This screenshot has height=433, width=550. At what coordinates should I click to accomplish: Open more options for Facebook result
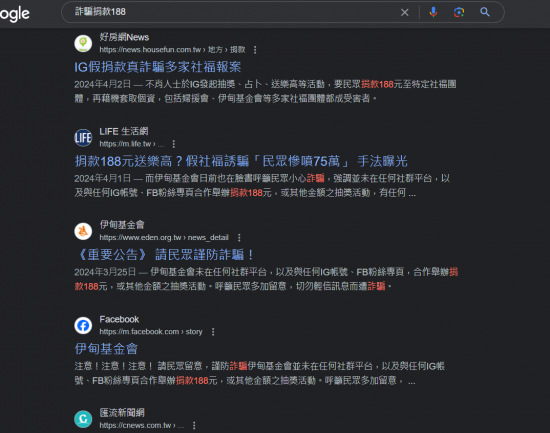pos(213,332)
